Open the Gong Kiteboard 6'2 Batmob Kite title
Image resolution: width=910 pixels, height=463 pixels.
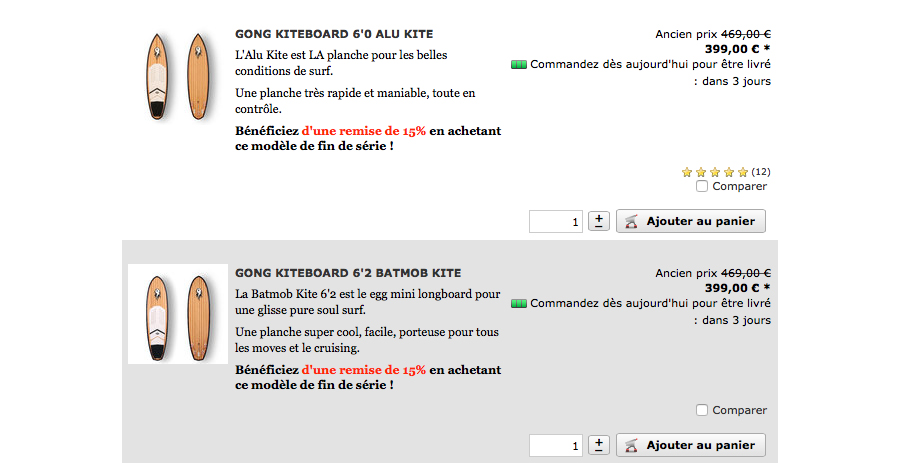coord(348,273)
